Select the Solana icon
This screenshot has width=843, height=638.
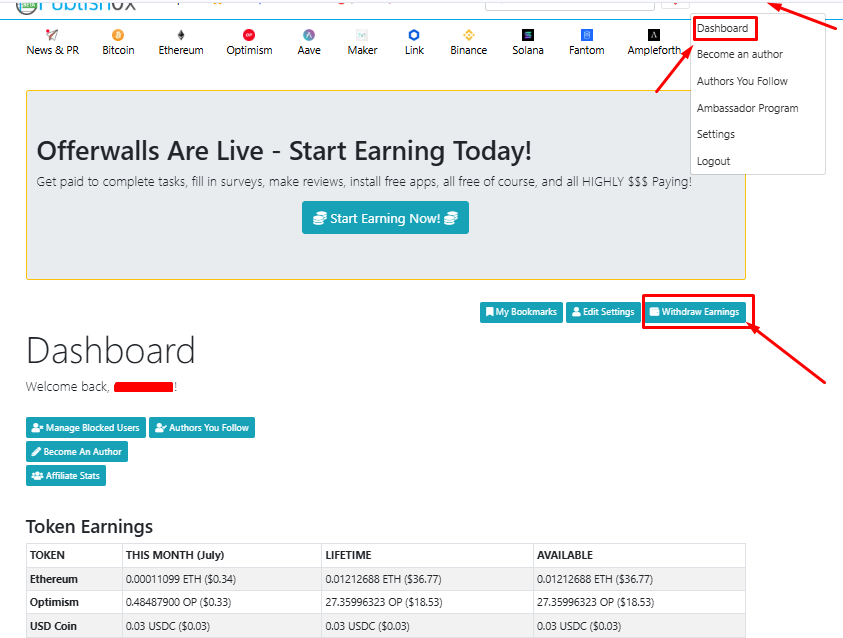coord(528,35)
